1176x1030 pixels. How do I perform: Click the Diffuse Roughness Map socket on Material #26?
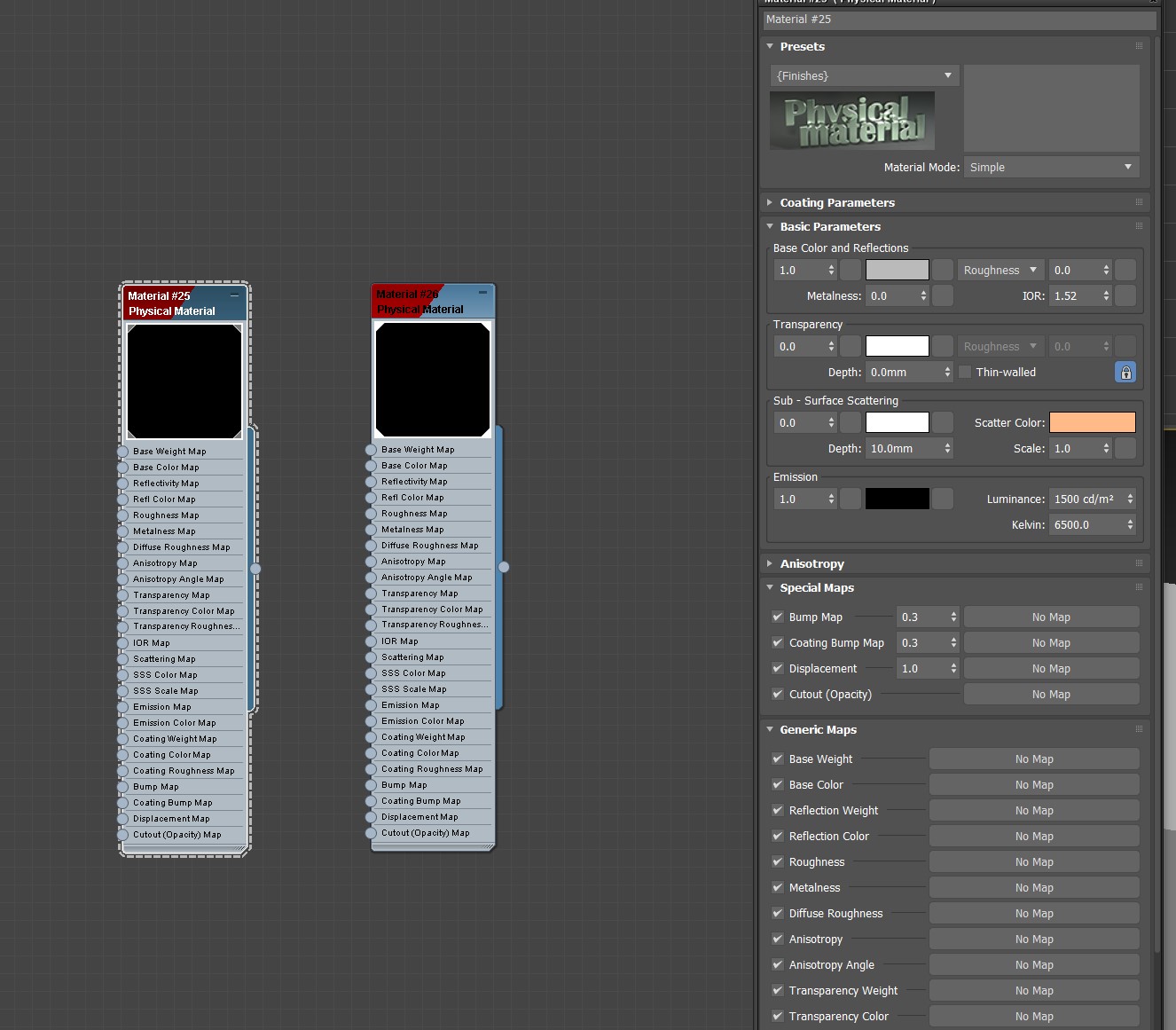(x=371, y=545)
